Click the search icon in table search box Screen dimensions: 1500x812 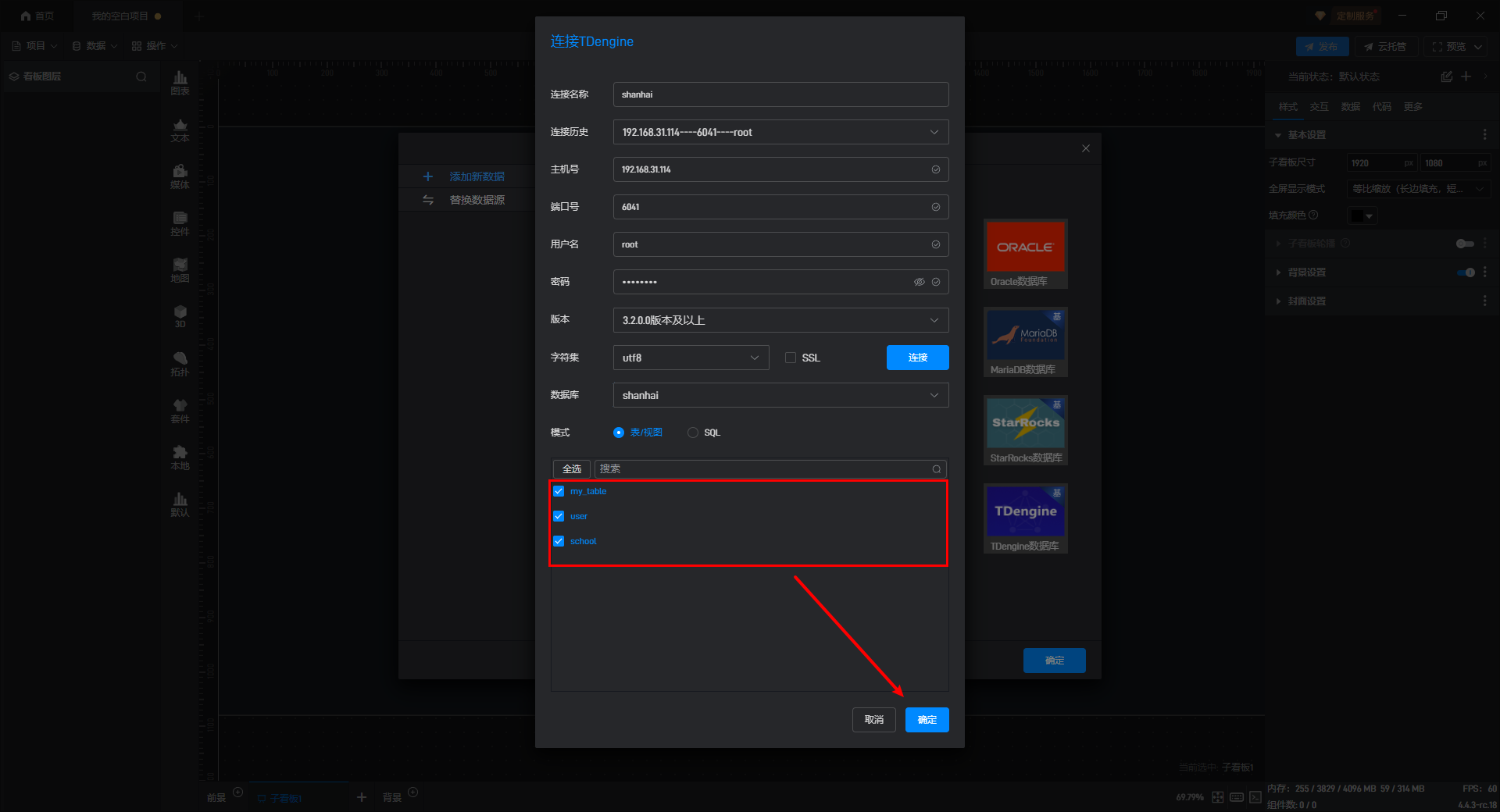(x=936, y=469)
